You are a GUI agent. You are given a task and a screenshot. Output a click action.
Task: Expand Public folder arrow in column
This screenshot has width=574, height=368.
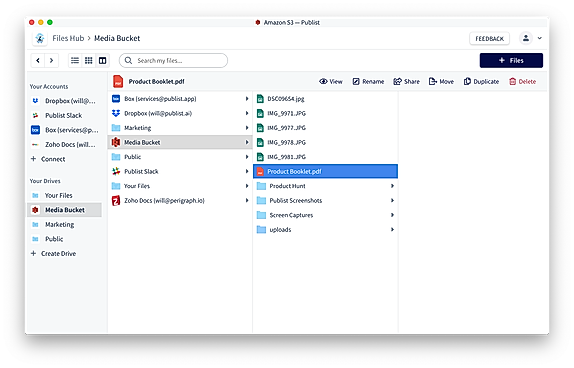pyautogui.click(x=247, y=157)
